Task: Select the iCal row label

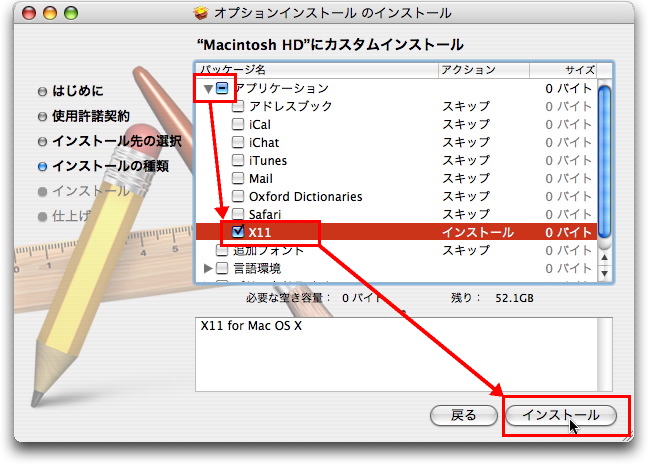Action: coord(260,124)
